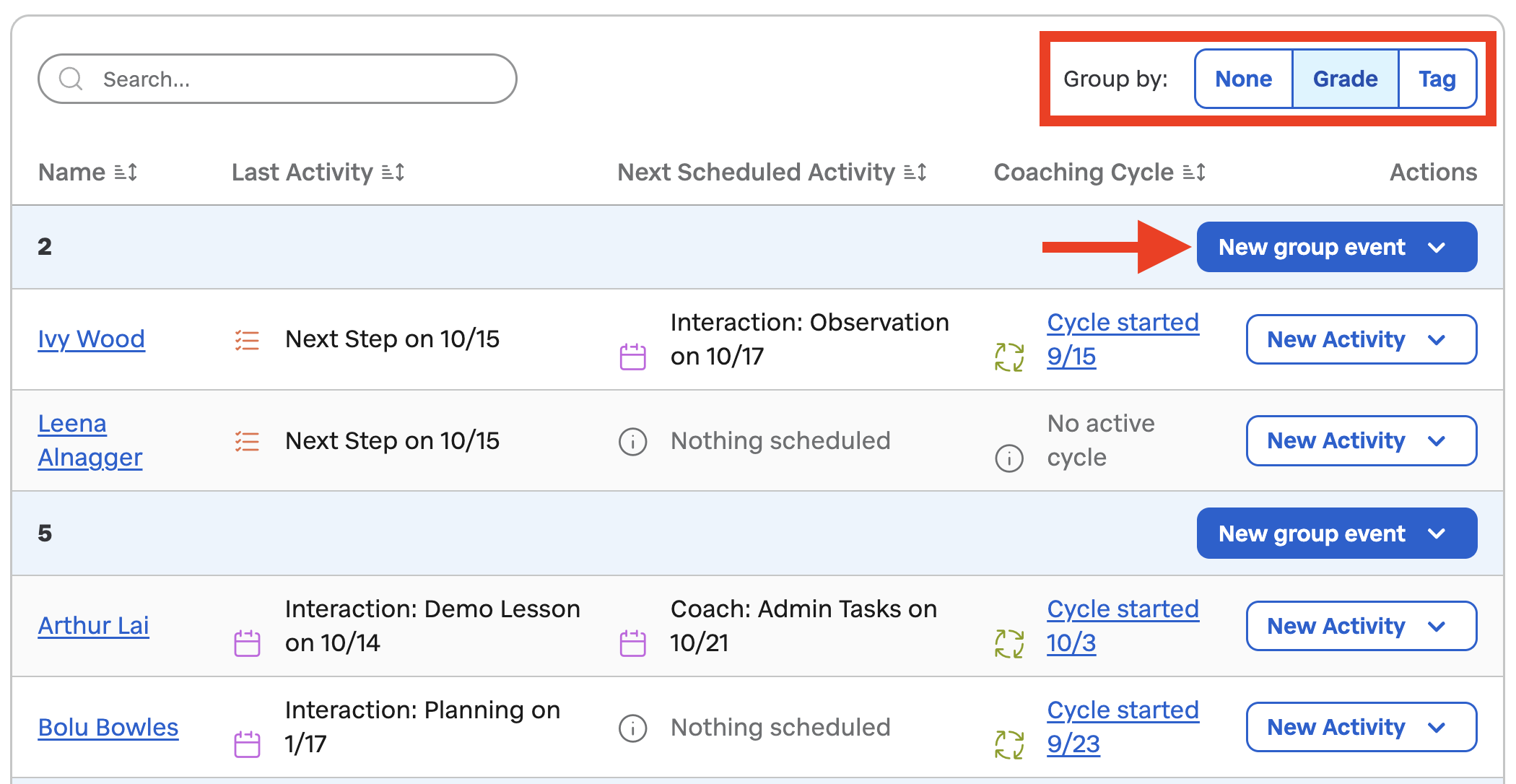Set Group by to None
The height and width of the screenshot is (784, 1516).
click(1243, 79)
